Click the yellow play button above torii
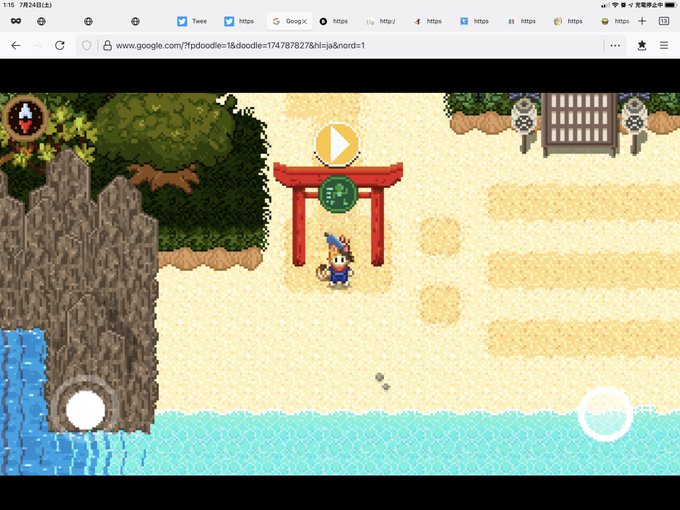 point(337,144)
